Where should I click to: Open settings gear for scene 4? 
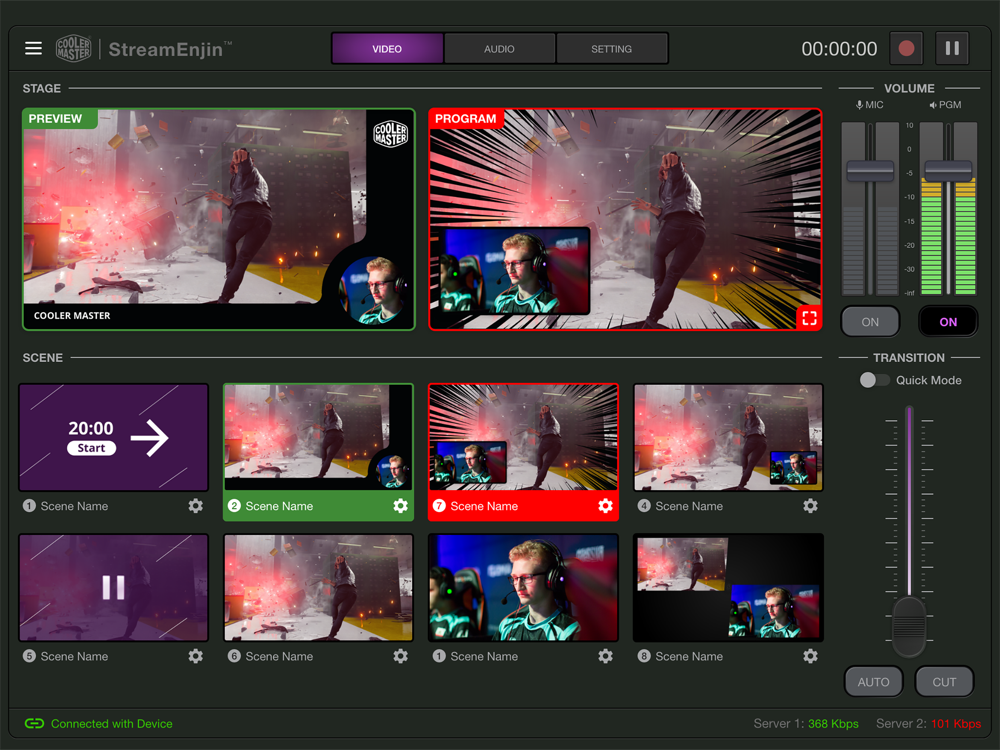tap(811, 506)
